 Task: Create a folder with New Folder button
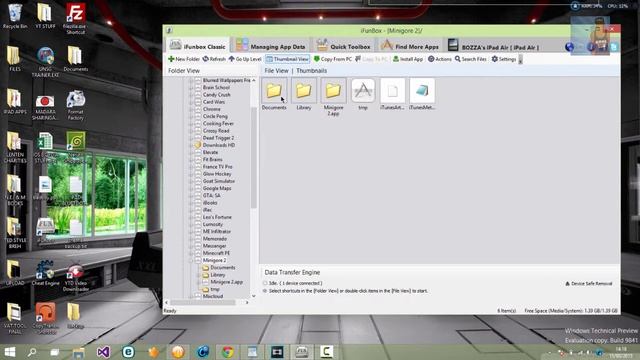pos(184,59)
